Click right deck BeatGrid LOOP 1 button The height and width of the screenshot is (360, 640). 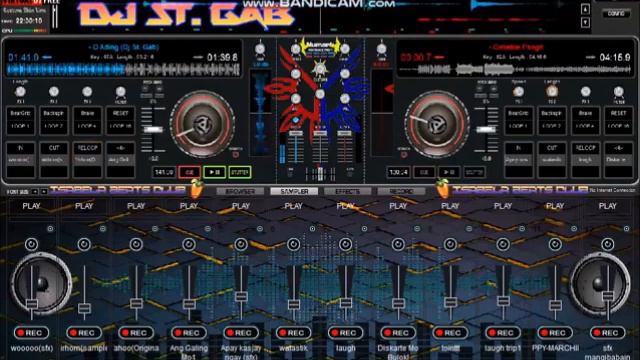click(518, 120)
